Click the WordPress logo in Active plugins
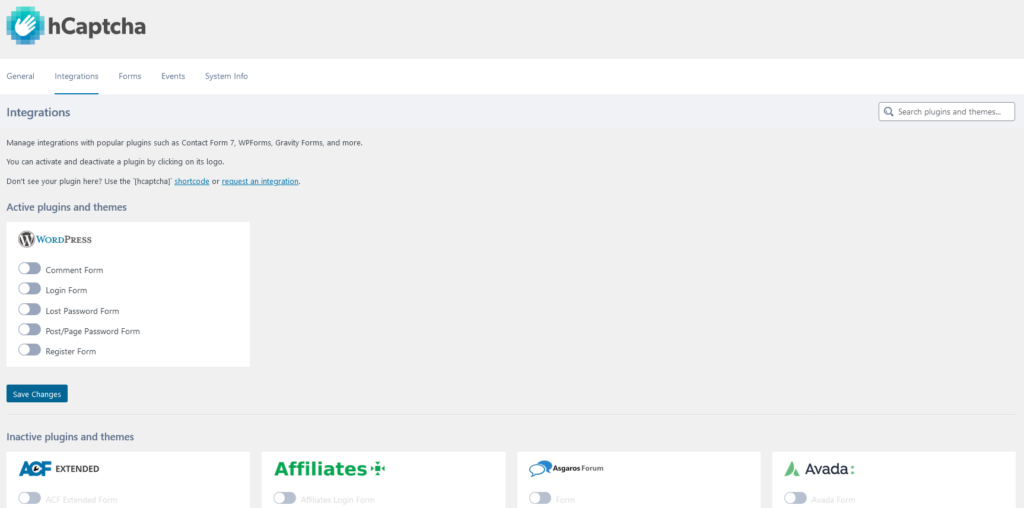1024x508 pixels. pyautogui.click(x=55, y=240)
